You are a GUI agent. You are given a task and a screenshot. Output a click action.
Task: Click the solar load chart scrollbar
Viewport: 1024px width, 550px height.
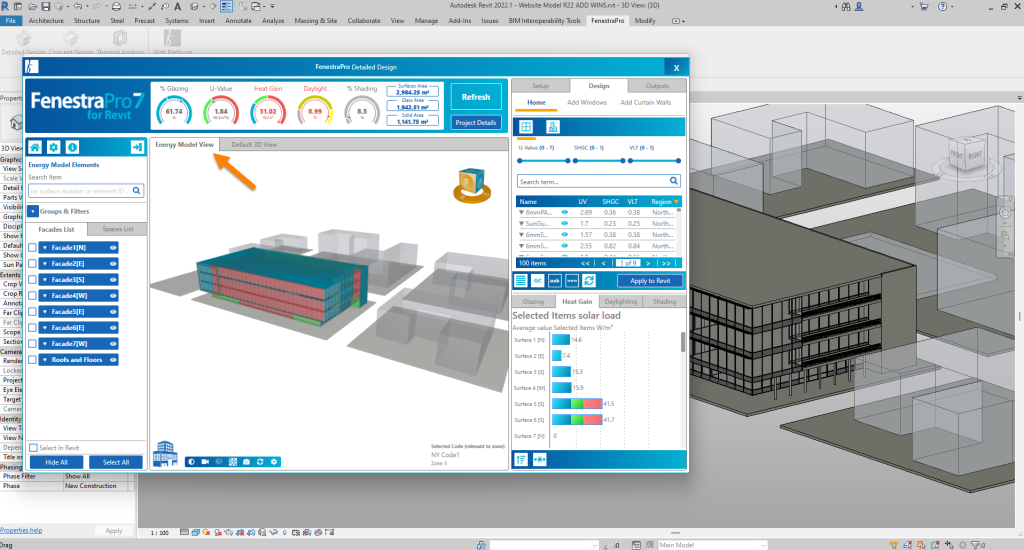[683, 342]
